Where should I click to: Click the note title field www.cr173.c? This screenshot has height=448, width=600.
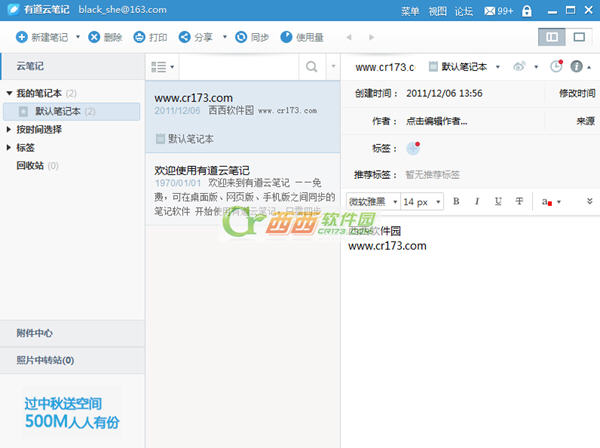pos(384,67)
